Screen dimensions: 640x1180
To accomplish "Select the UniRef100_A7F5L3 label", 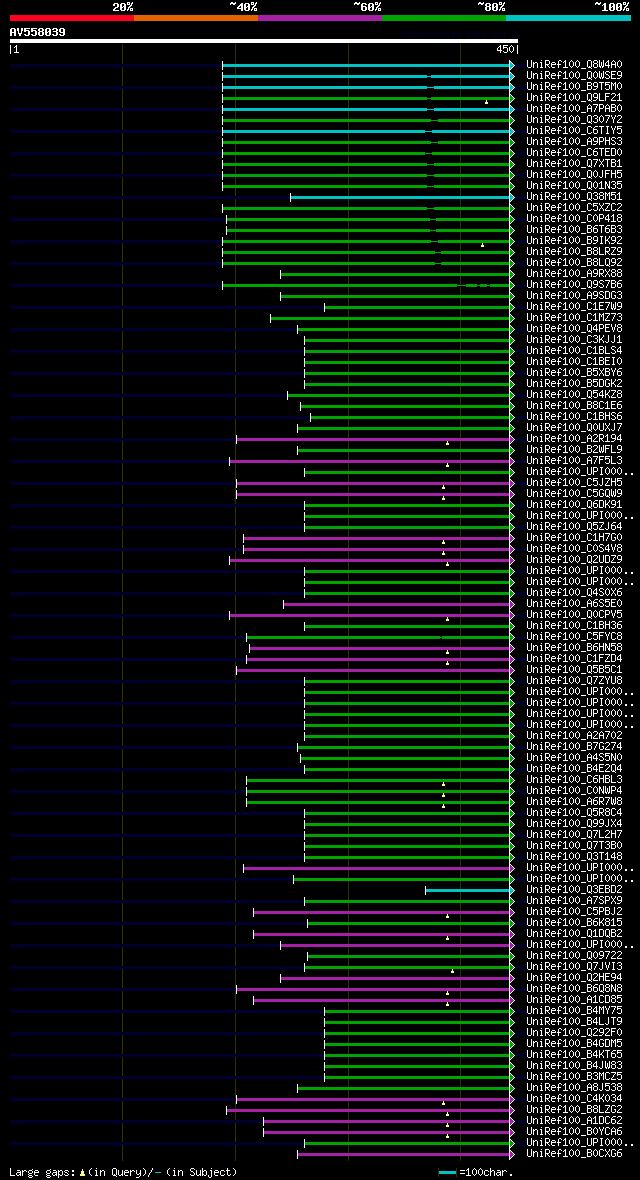I will pyautogui.click(x=574, y=461).
